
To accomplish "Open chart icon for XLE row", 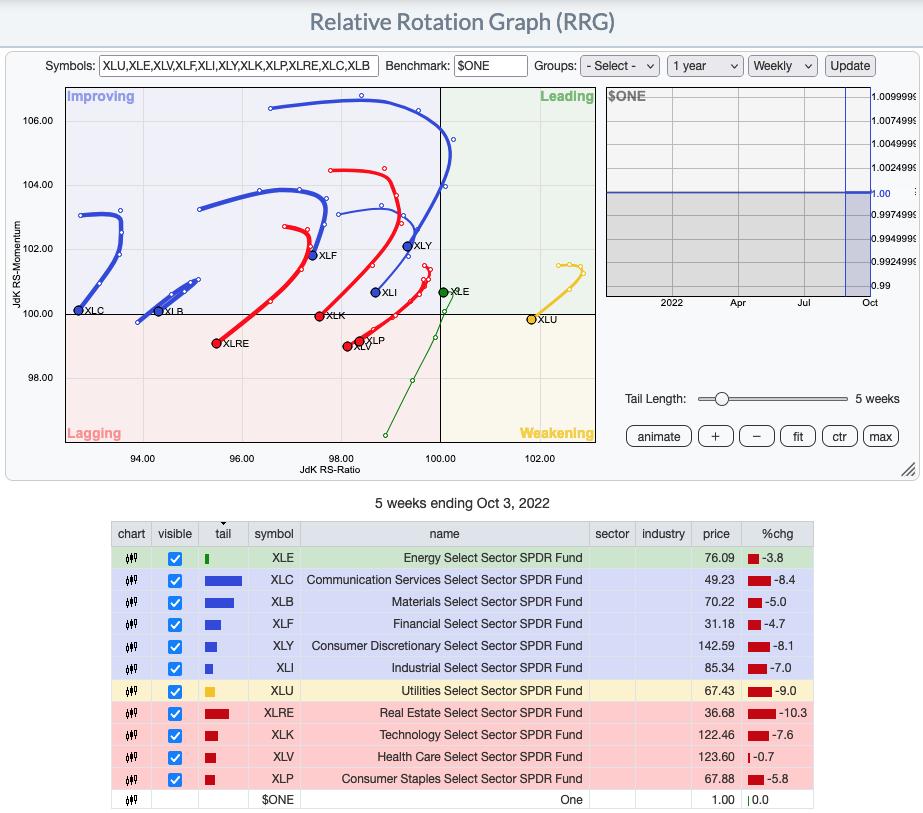I will (x=131, y=558).
